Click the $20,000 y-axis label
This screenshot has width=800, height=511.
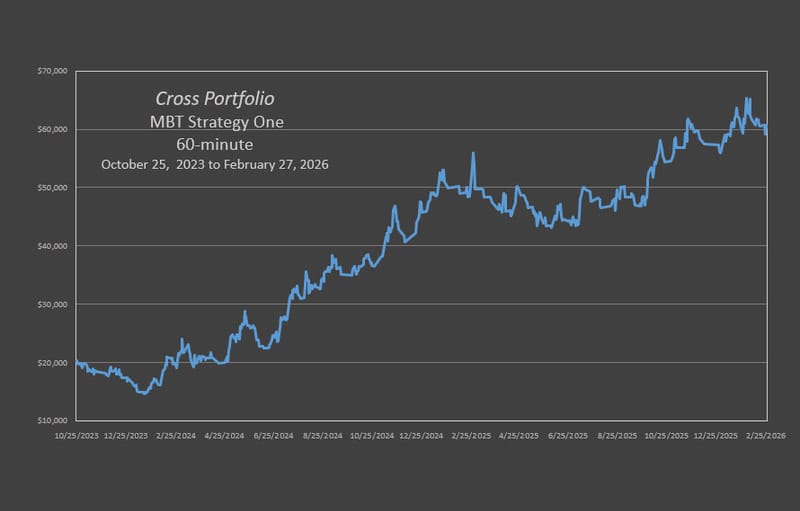pyautogui.click(x=51, y=362)
